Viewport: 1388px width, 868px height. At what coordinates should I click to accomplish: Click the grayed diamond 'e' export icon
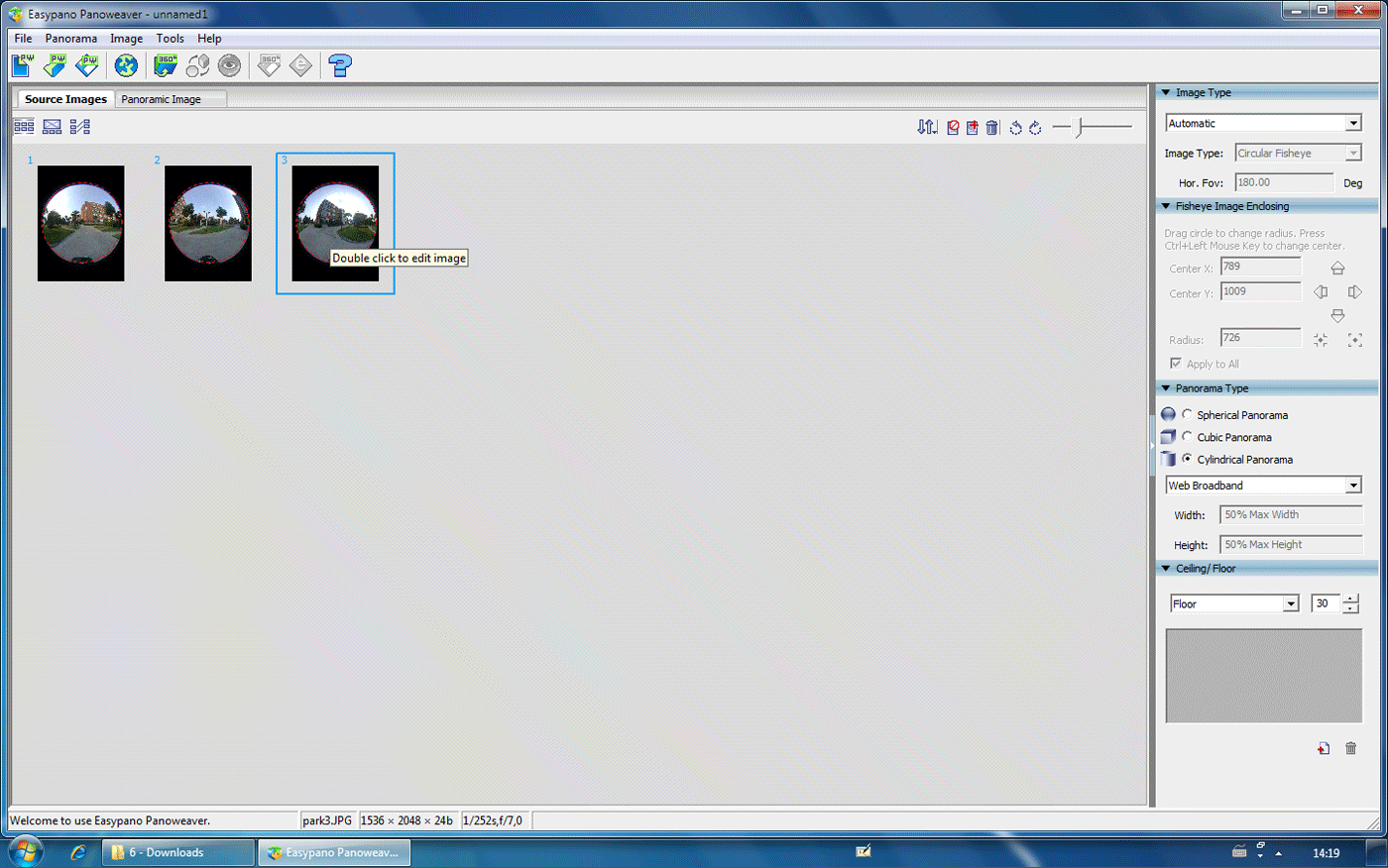click(x=300, y=65)
